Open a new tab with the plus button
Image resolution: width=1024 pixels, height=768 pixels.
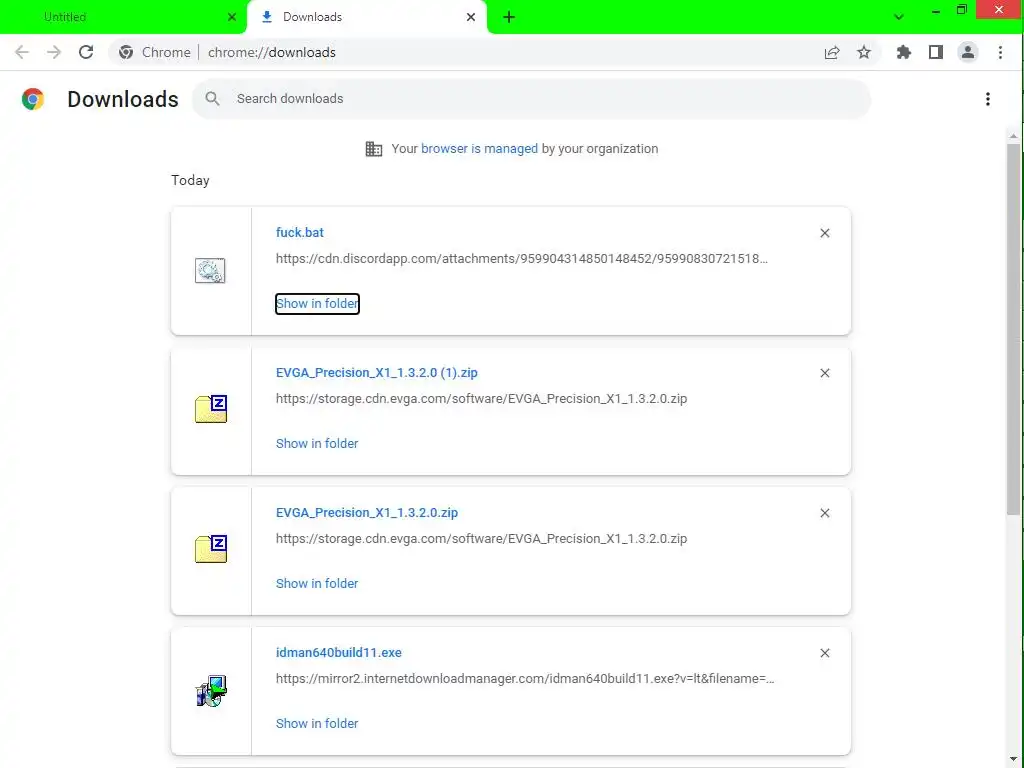click(509, 18)
